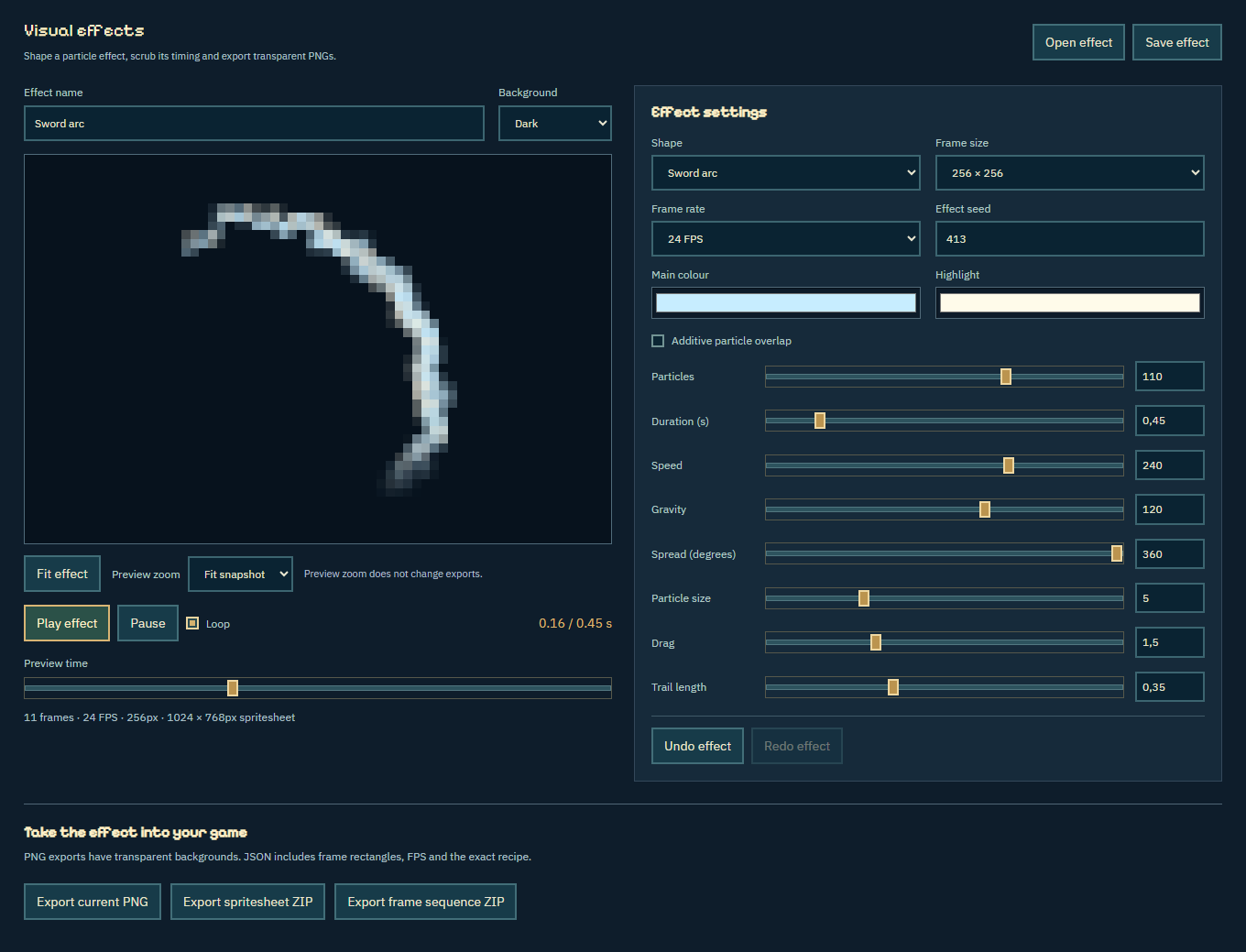Open the Frame size dropdown
Image resolution: width=1246 pixels, height=952 pixels.
[x=1069, y=173]
